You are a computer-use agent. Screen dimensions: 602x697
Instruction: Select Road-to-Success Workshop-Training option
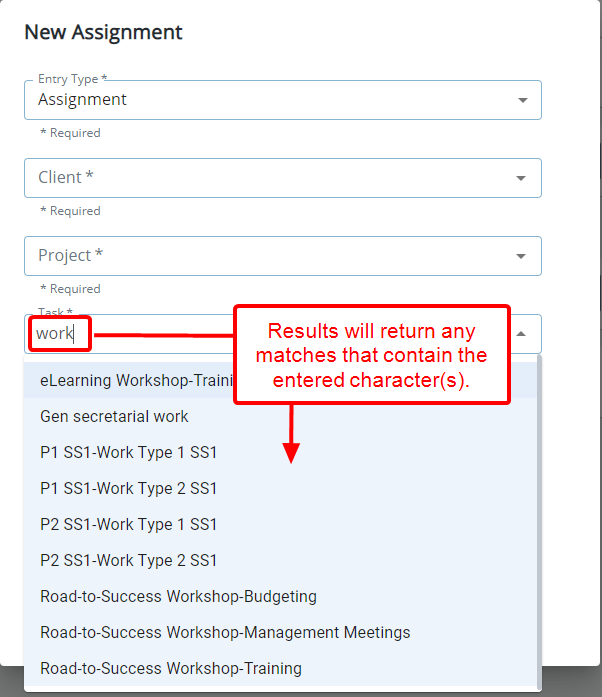pyautogui.click(x=170, y=668)
